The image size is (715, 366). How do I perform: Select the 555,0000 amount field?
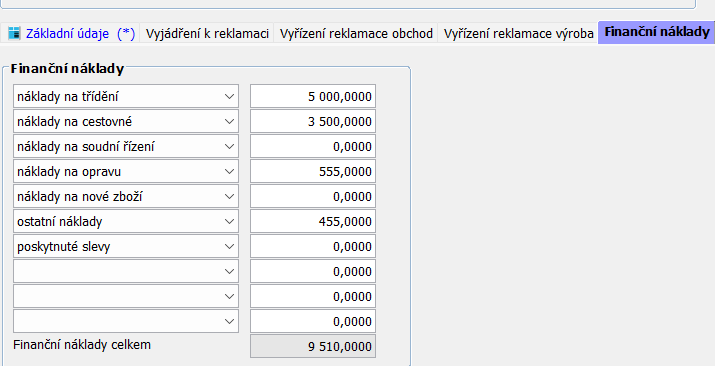(x=313, y=171)
